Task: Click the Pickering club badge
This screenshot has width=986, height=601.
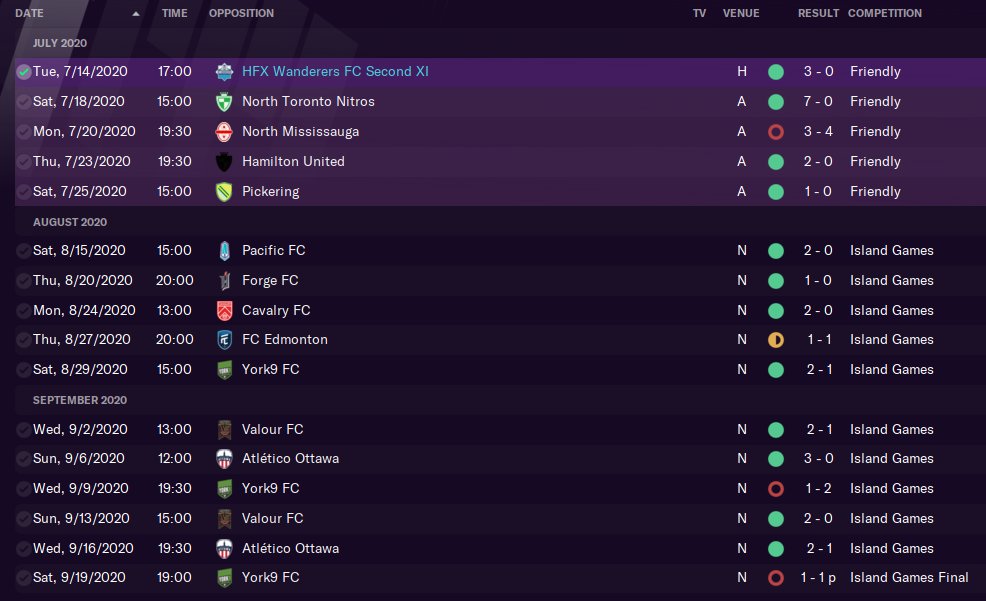Action: 224,191
